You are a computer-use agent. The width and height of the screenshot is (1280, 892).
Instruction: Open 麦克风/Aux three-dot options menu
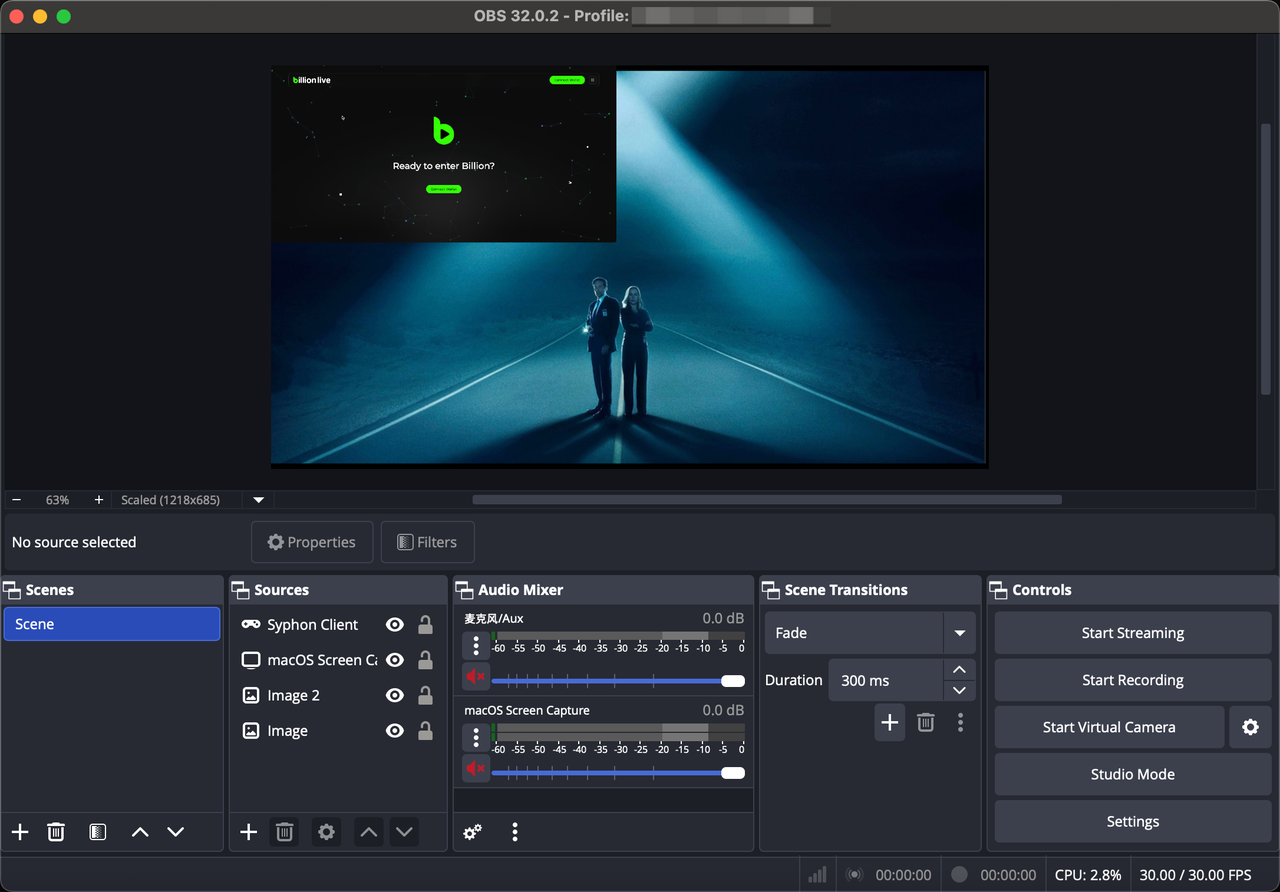pyautogui.click(x=476, y=645)
